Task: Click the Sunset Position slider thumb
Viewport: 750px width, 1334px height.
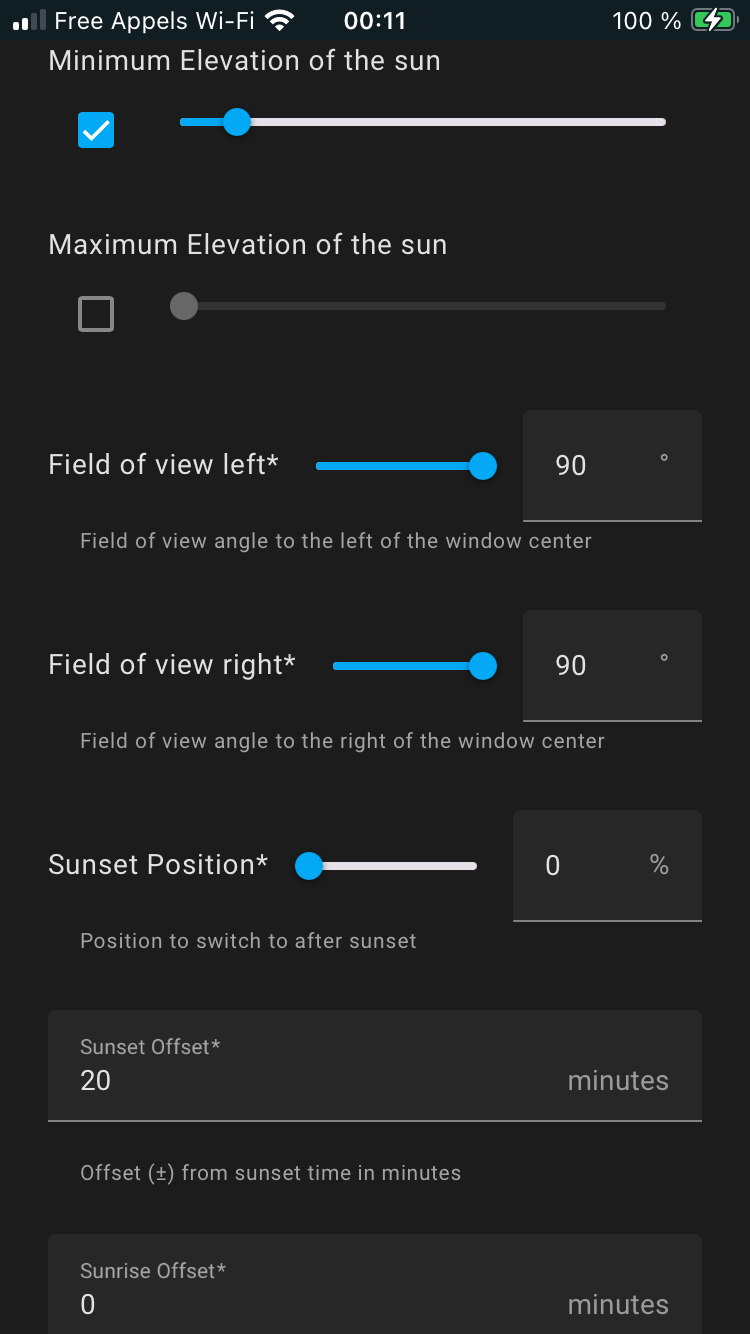Action: click(309, 866)
